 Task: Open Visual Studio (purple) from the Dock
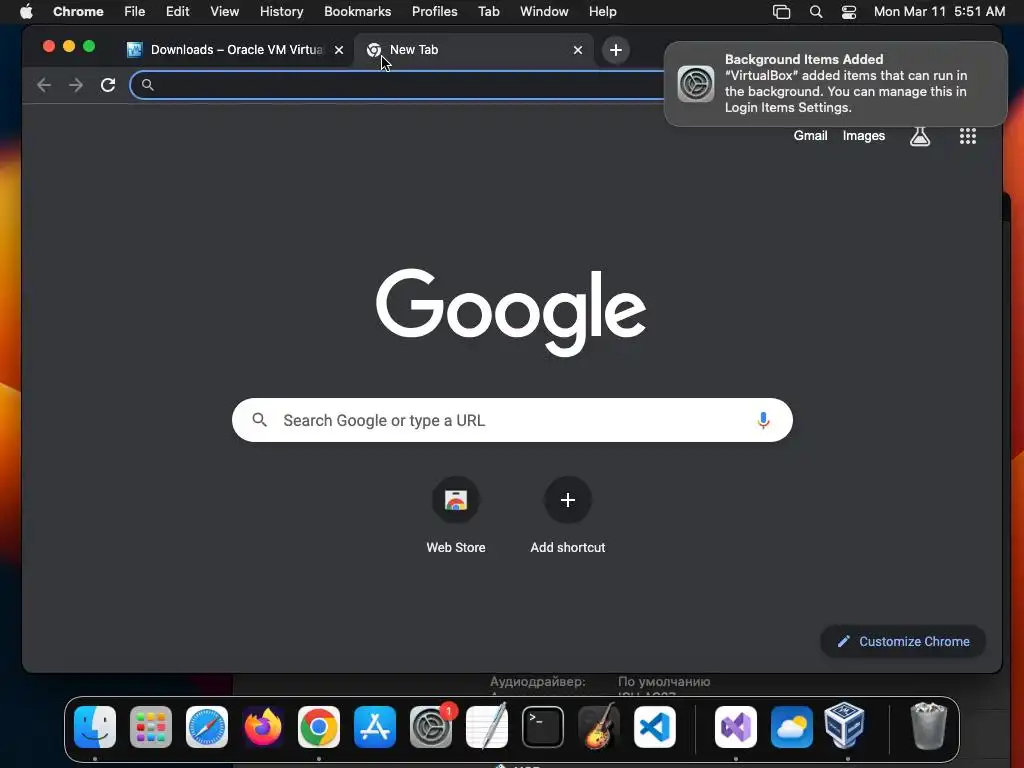coord(736,727)
